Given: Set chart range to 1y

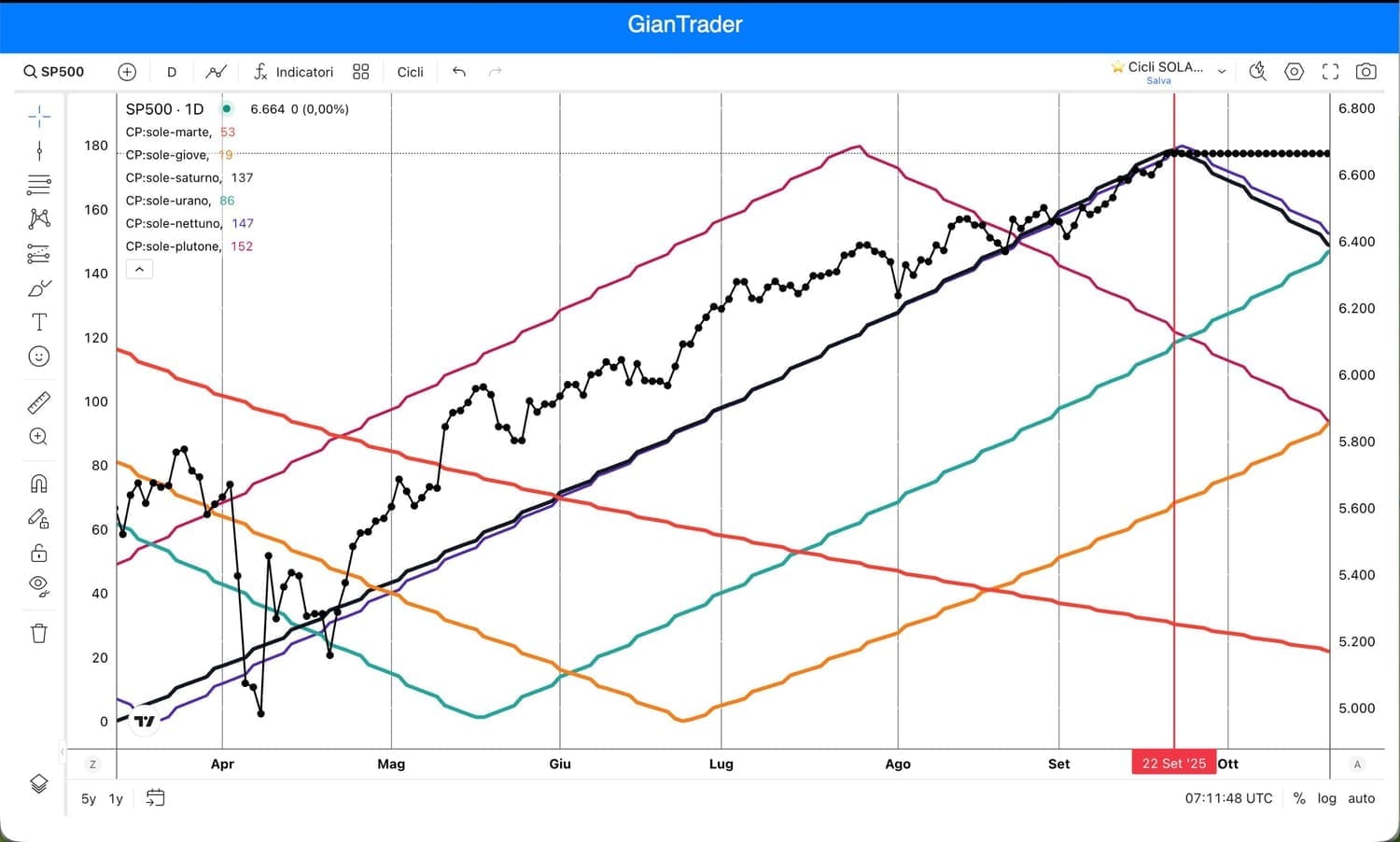Looking at the screenshot, I should pyautogui.click(x=116, y=799).
